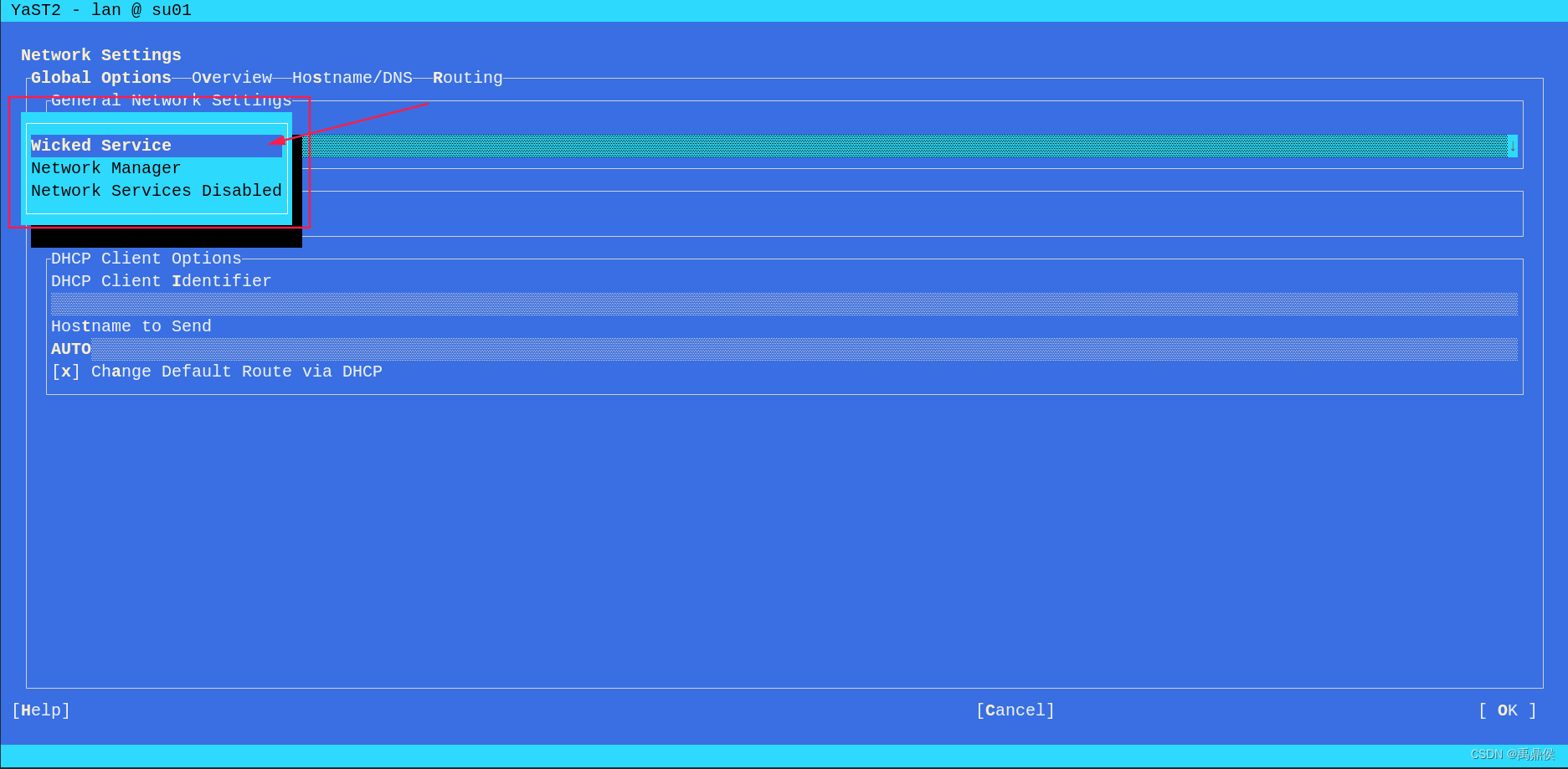Click the Hostname to Send field with AUTO

coord(784,349)
